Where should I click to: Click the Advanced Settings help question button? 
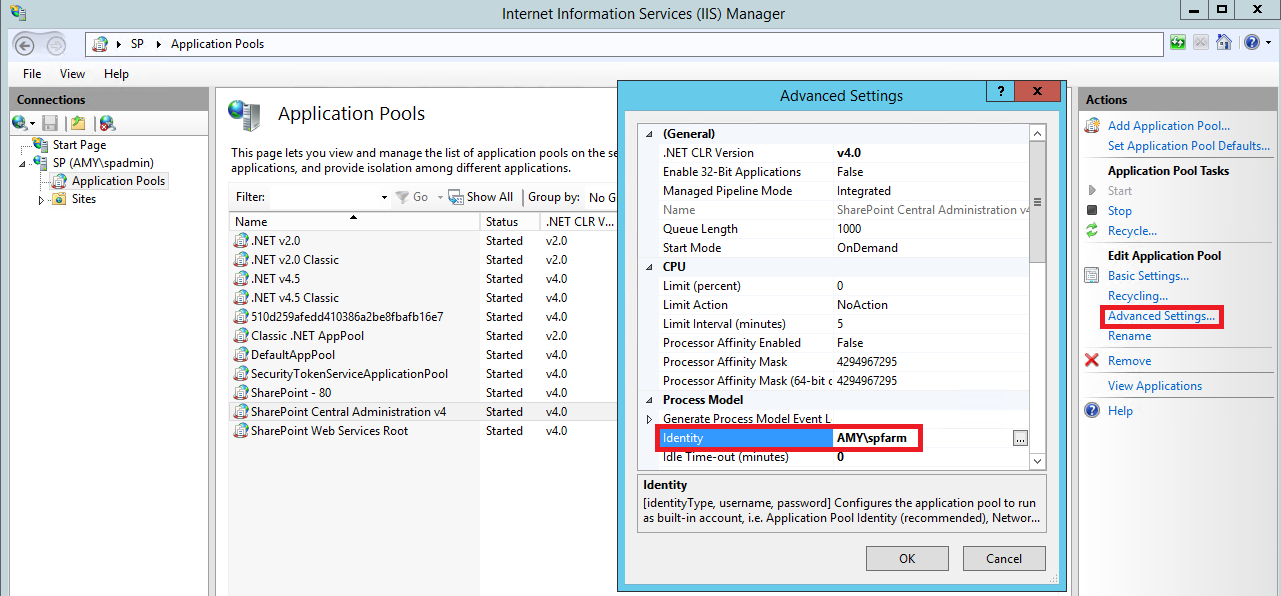tap(1000, 92)
